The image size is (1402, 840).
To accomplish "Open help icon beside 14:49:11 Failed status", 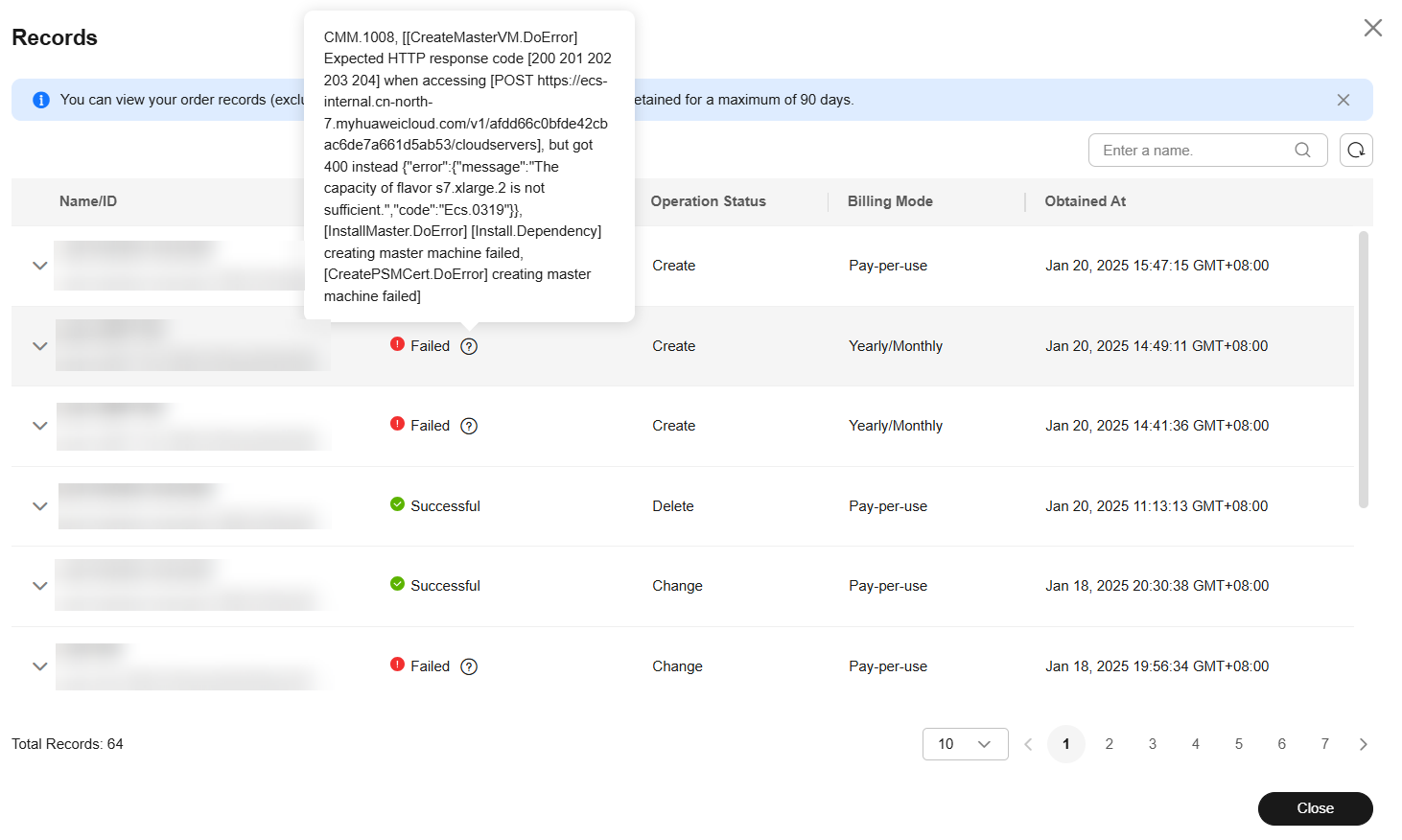I will click(x=469, y=346).
